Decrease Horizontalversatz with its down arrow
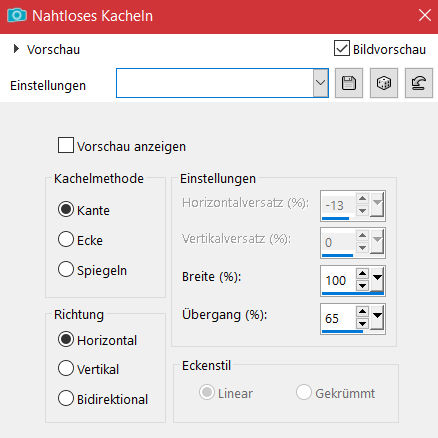The width and height of the screenshot is (438, 438). 362,211
